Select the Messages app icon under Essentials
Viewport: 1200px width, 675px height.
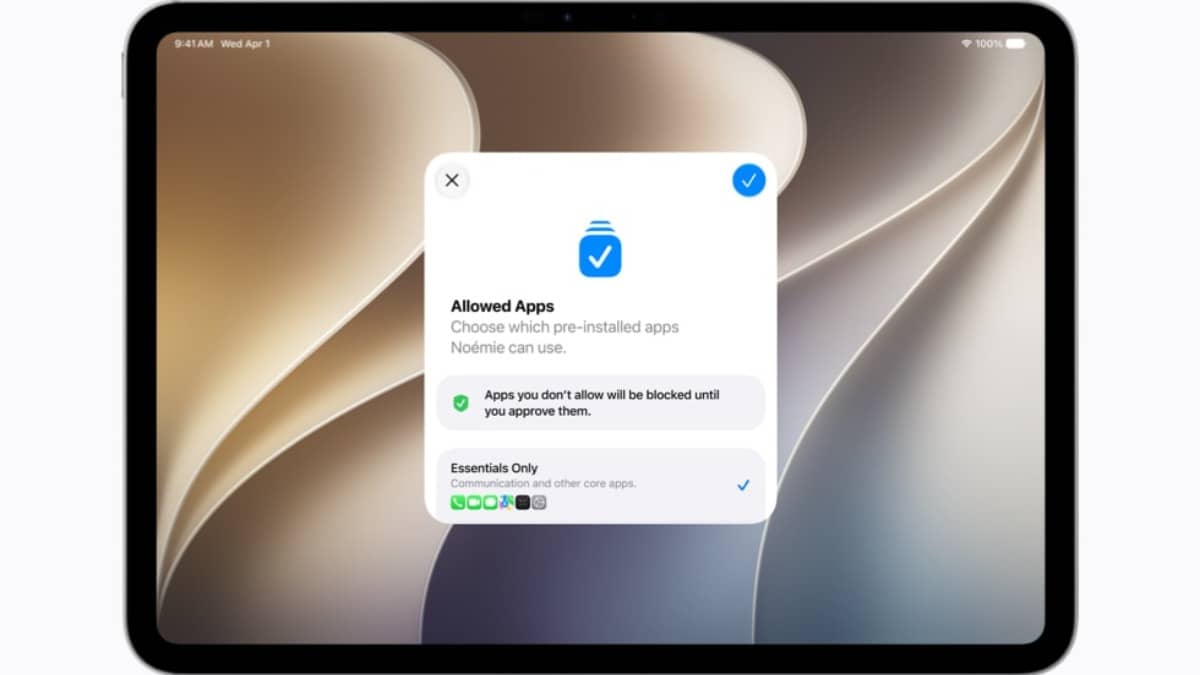point(490,502)
